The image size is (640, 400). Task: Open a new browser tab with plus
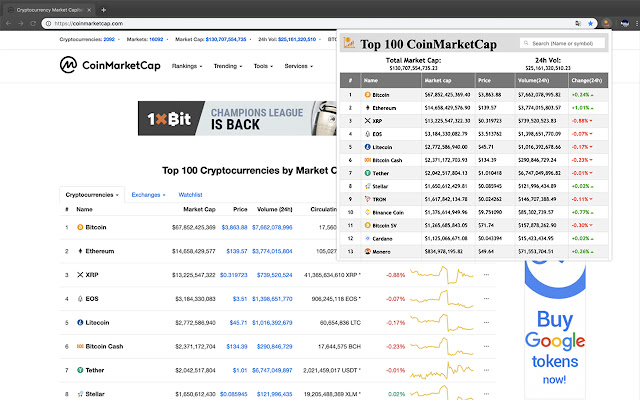coord(103,10)
